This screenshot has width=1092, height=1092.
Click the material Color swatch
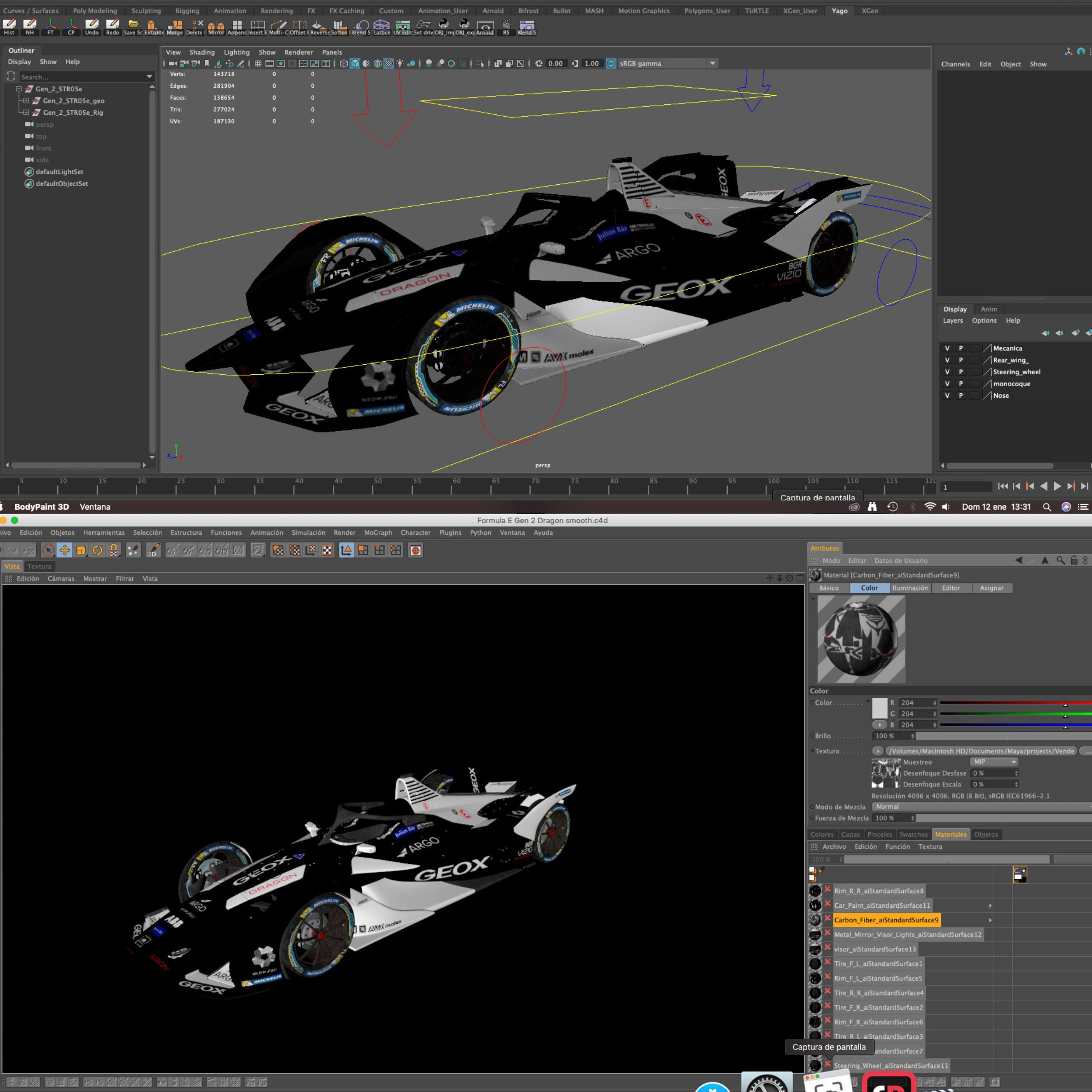point(879,708)
